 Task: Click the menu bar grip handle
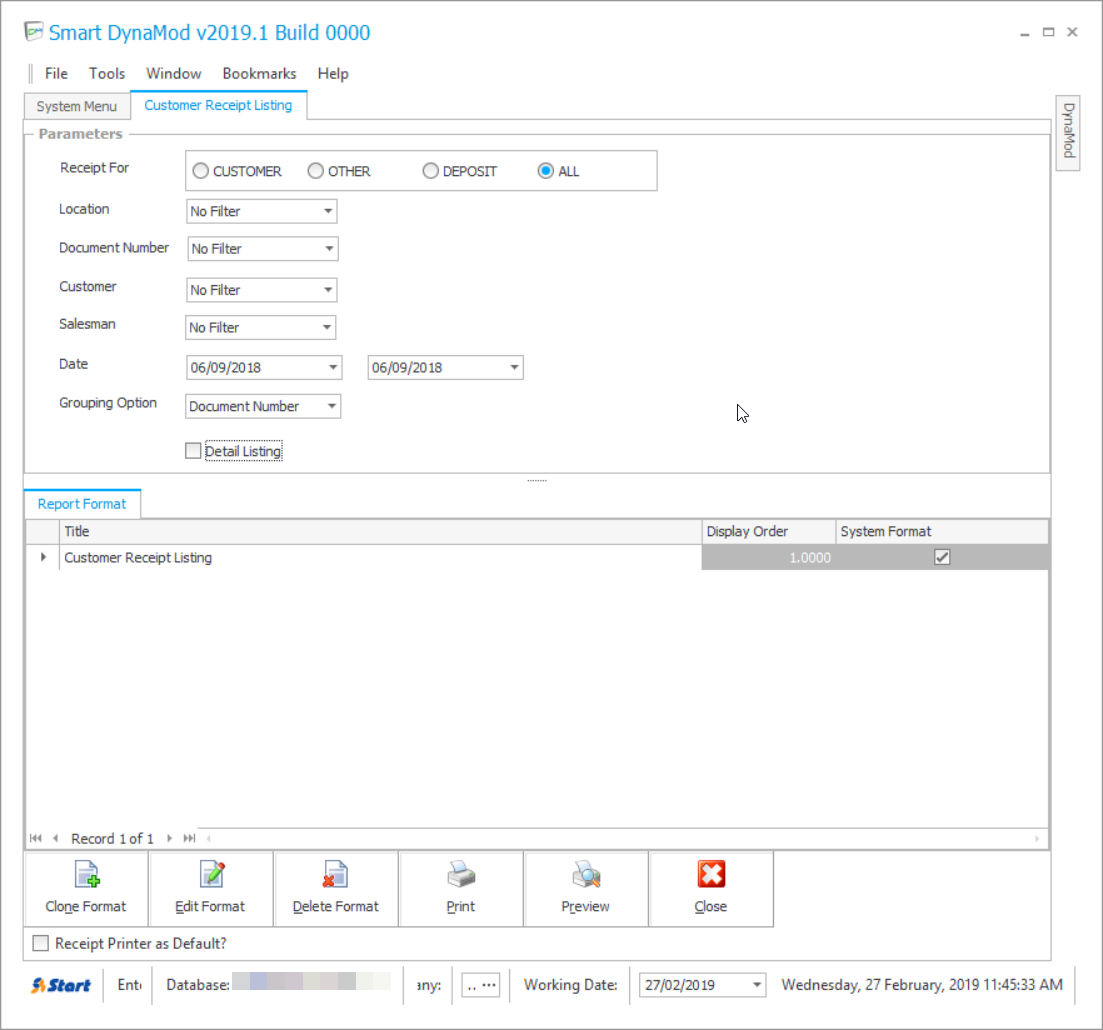(x=31, y=73)
